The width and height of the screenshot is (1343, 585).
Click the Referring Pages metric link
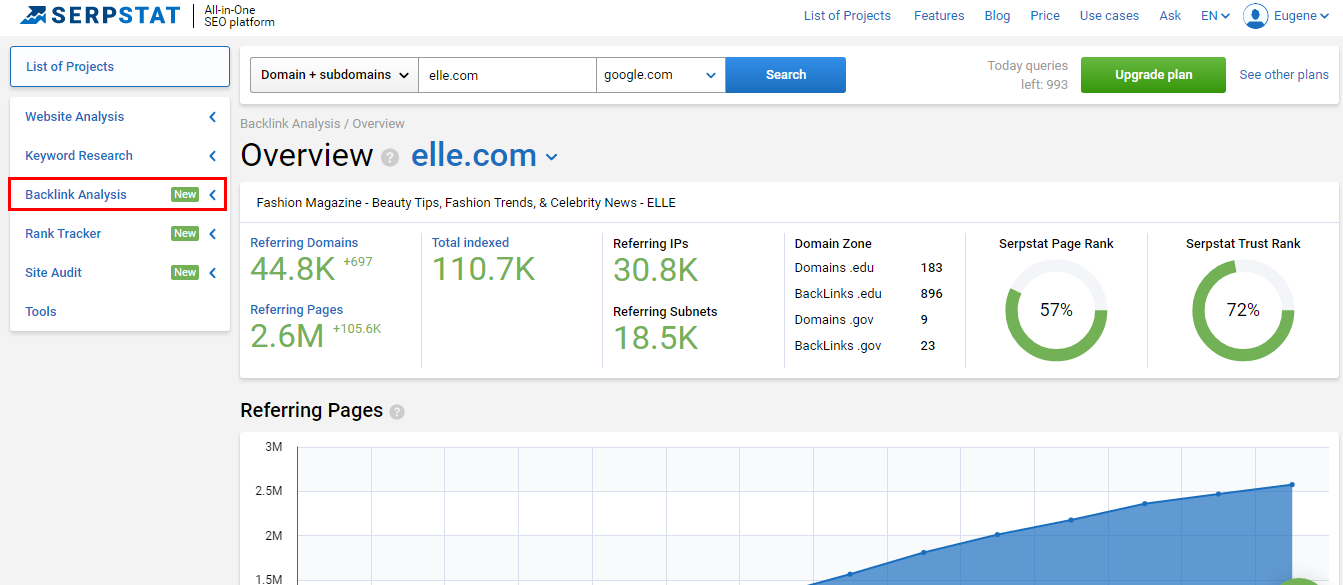coord(297,310)
